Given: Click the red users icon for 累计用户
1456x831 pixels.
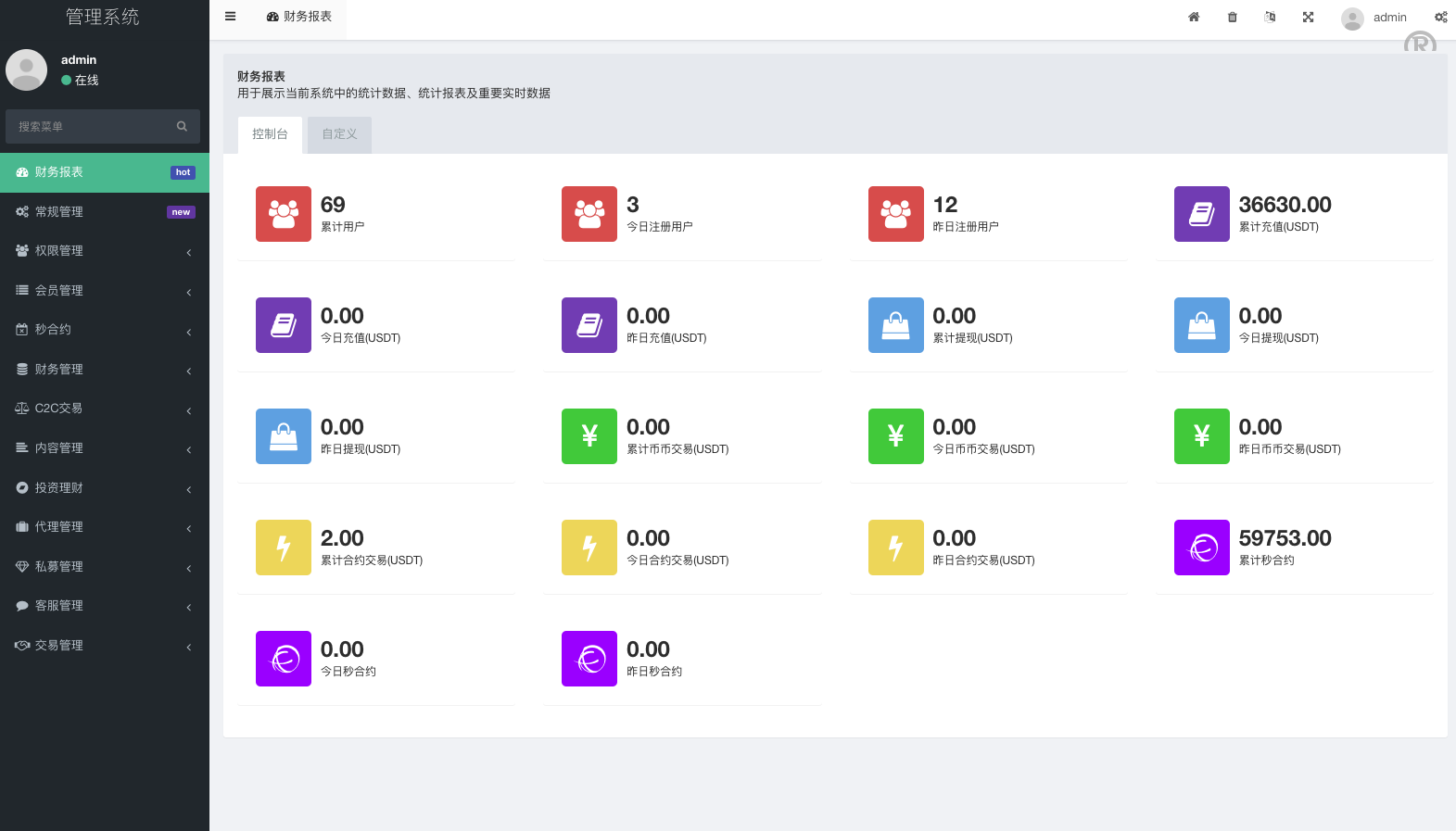Looking at the screenshot, I should coord(284,214).
